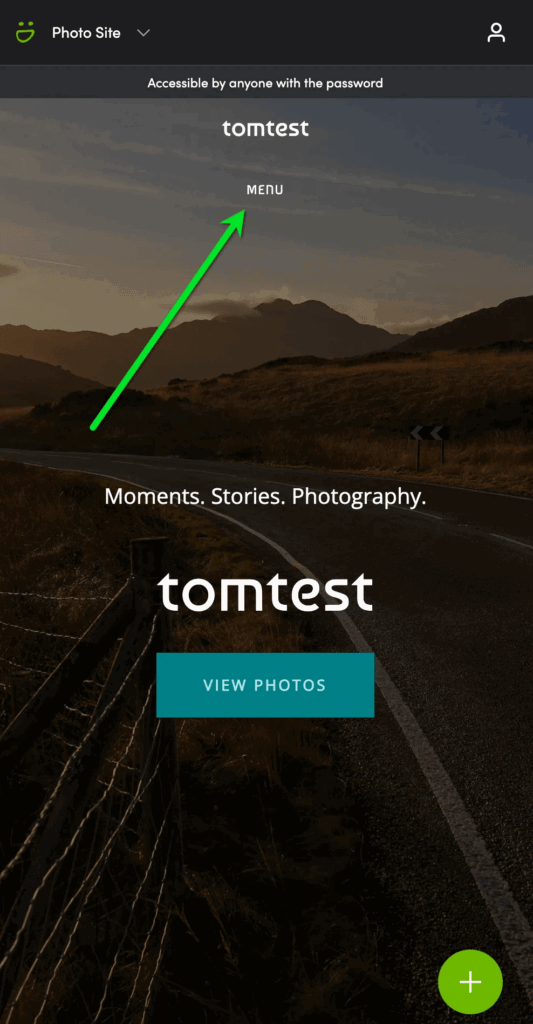This screenshot has height=1024, width=533.
Task: Click the wire fence in cover photo
Action: (x=78, y=718)
